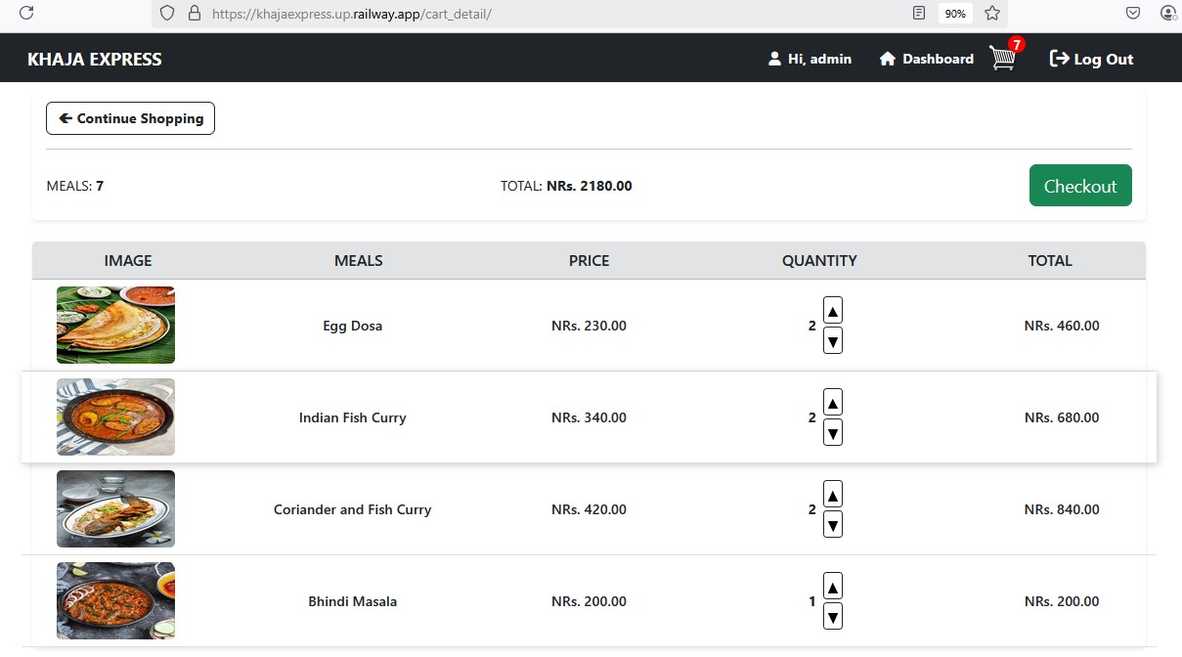The height and width of the screenshot is (657, 1182).
Task: Click the Egg Dosa thumbnail image
Action: point(116,325)
